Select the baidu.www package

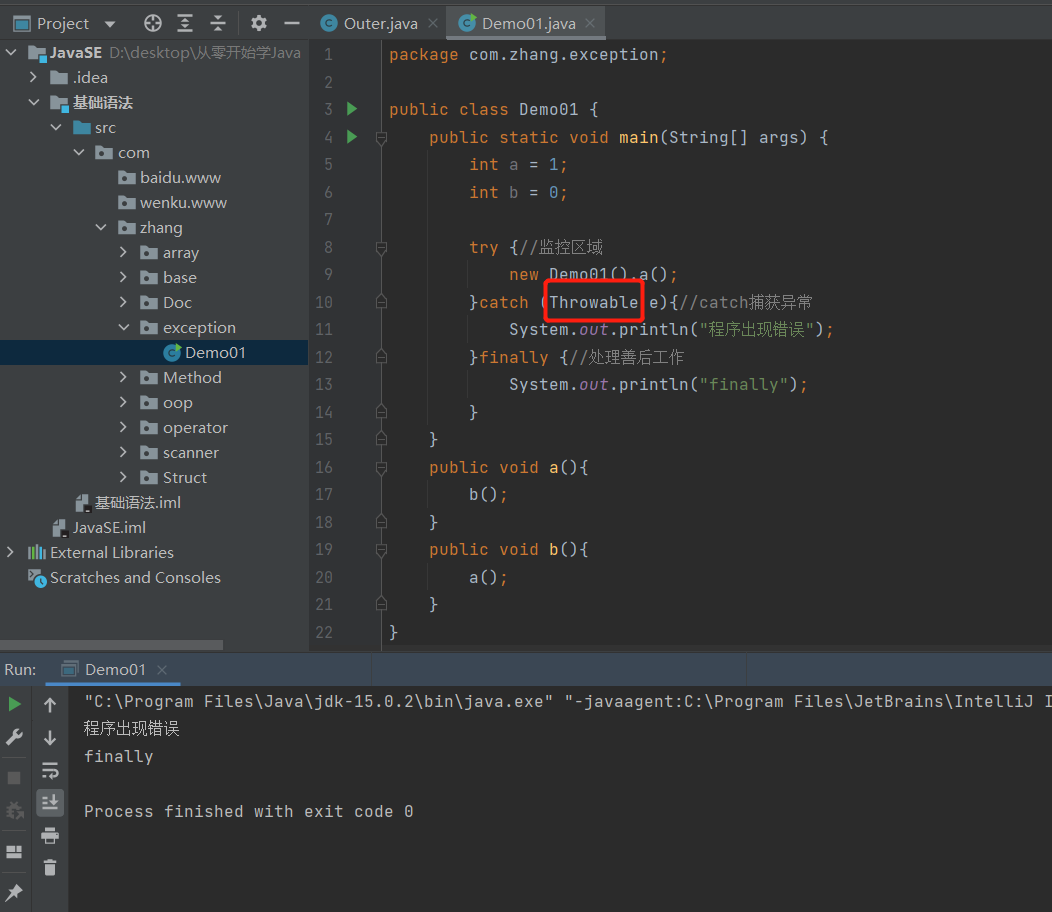[169, 178]
